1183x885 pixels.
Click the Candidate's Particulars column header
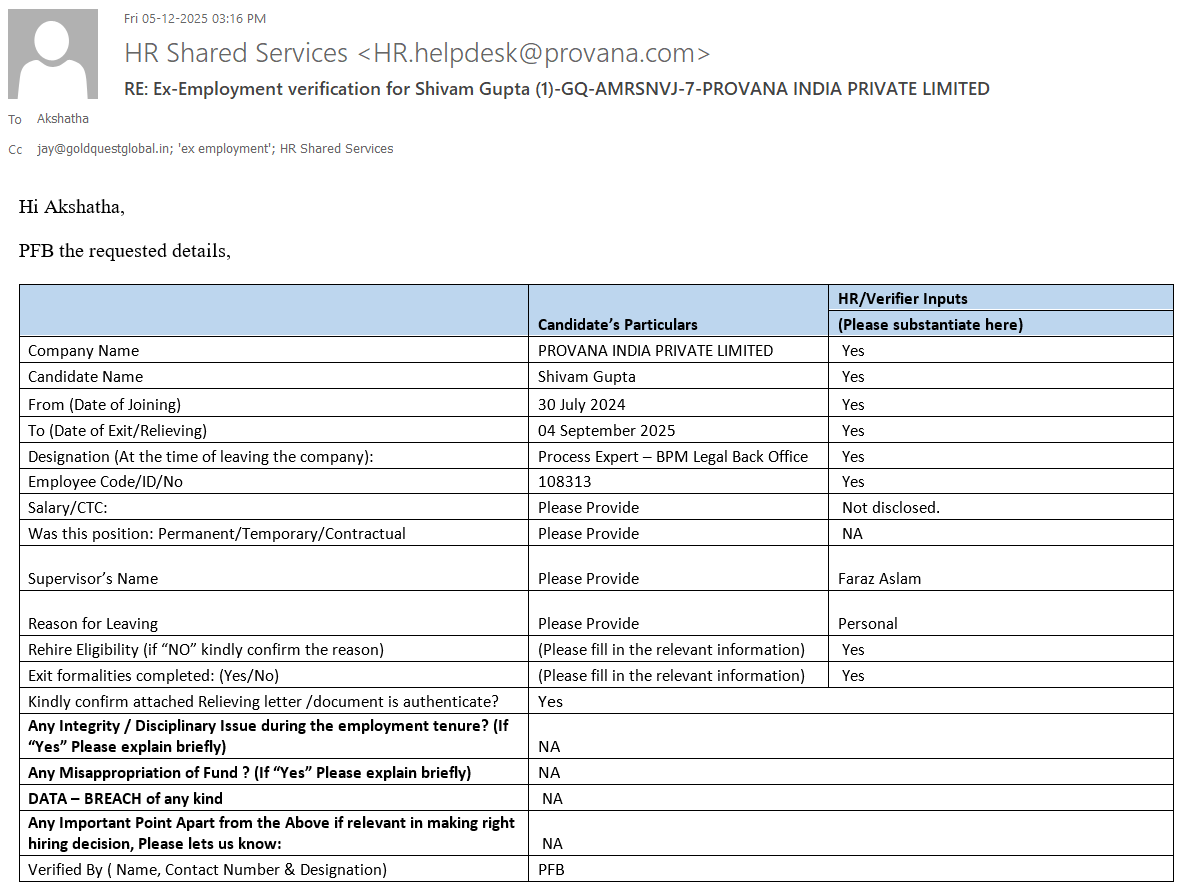tap(617, 324)
